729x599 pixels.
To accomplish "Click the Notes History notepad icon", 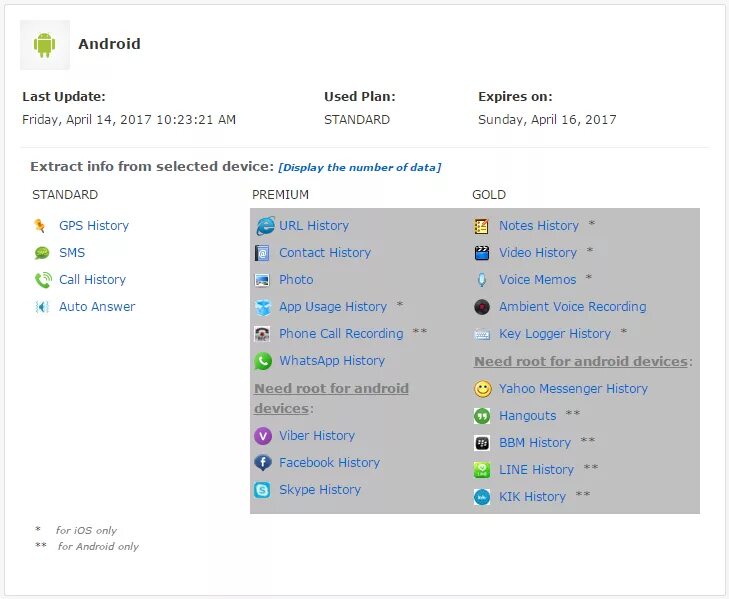I will pyautogui.click(x=482, y=226).
